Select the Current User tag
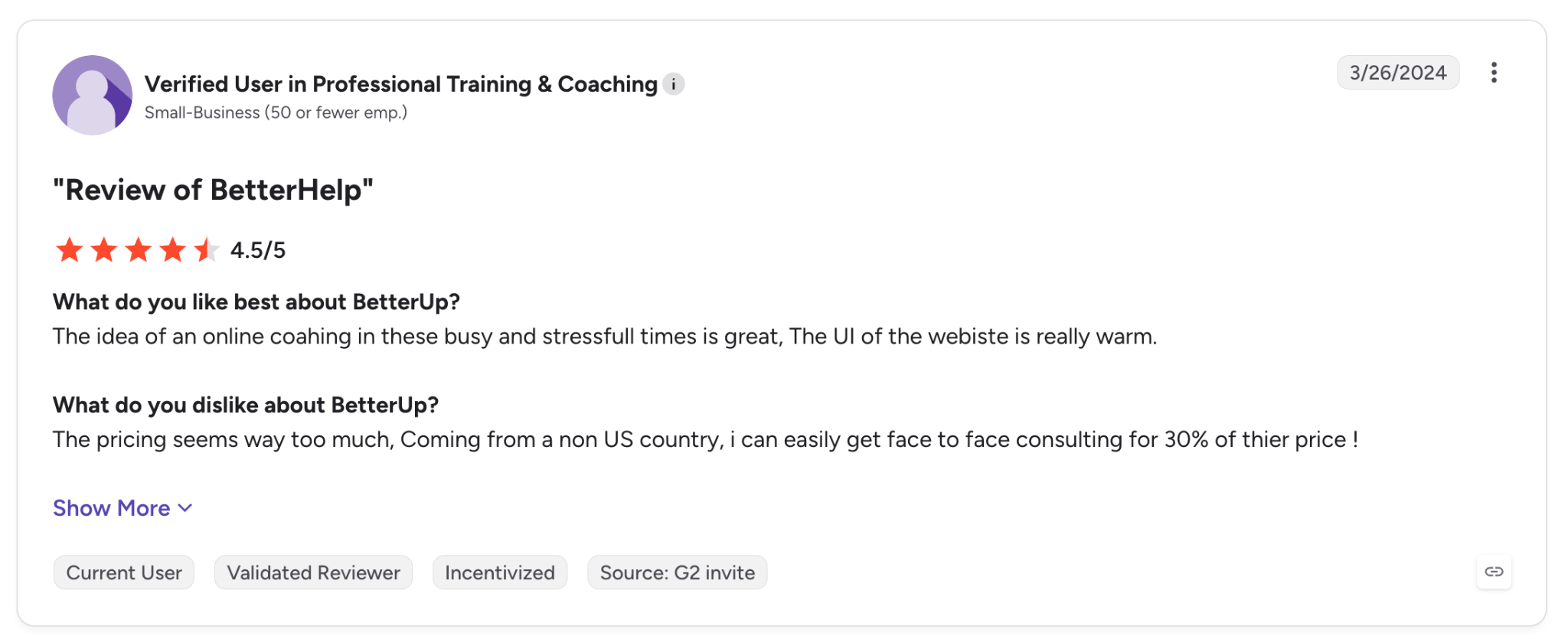The height and width of the screenshot is (639, 1568). click(x=124, y=572)
